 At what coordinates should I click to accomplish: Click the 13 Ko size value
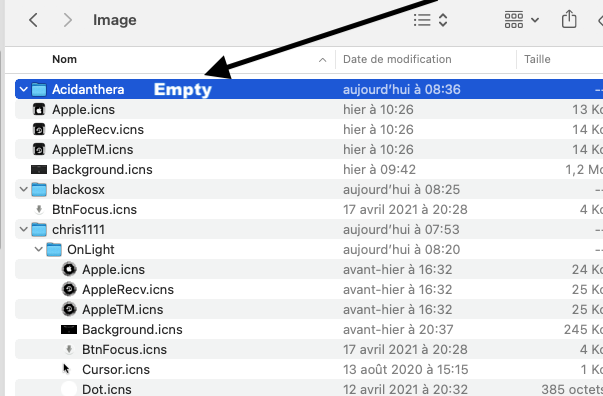click(x=587, y=109)
